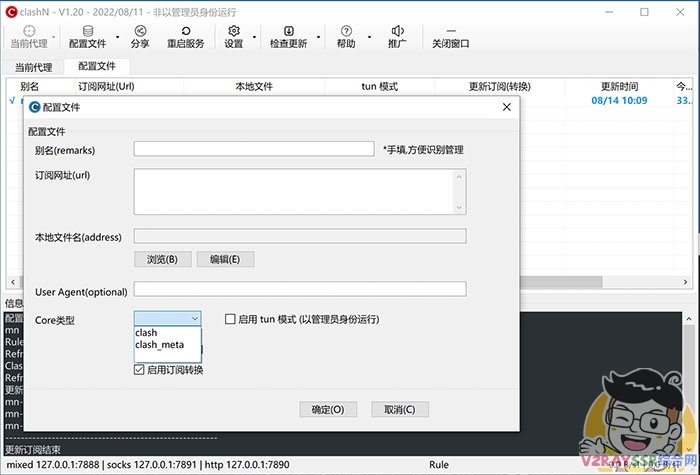
Task: Click the 编辑(E) edit button
Action: pos(225,259)
